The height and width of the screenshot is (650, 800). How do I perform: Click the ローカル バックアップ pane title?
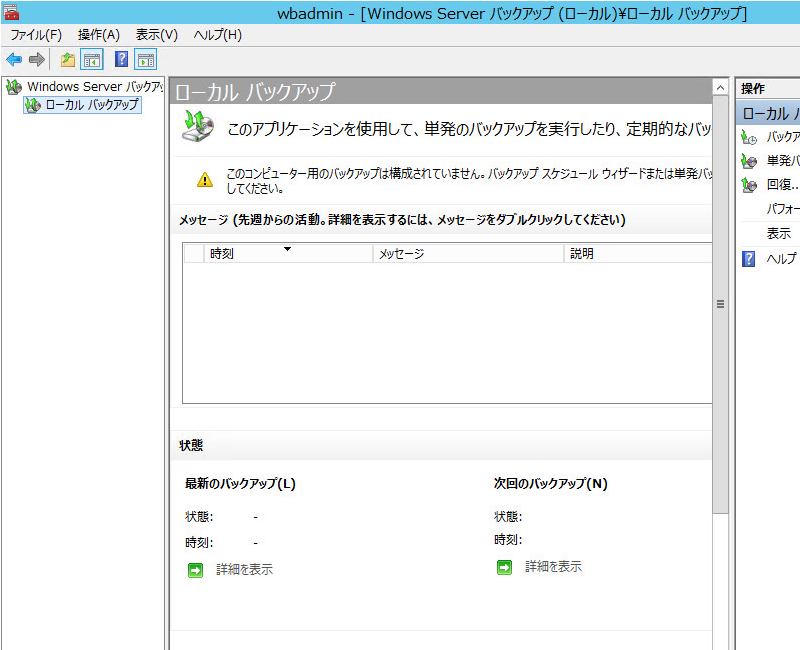pyautogui.click(x=255, y=92)
